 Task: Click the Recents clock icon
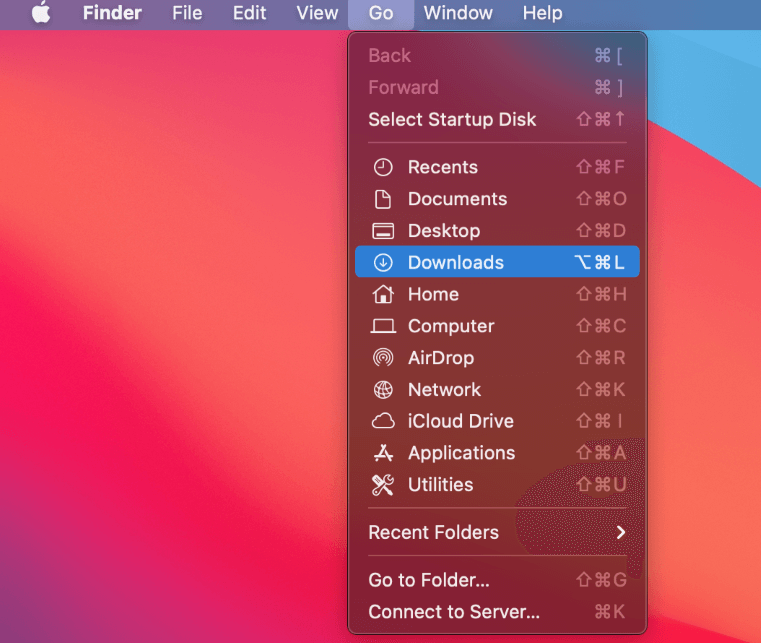[383, 167]
